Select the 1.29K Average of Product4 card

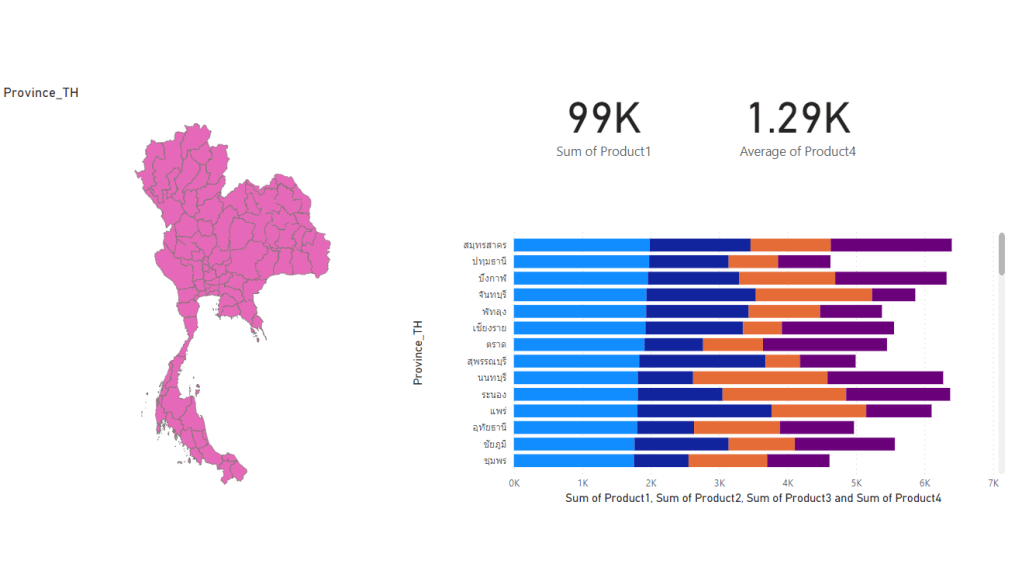(798, 129)
